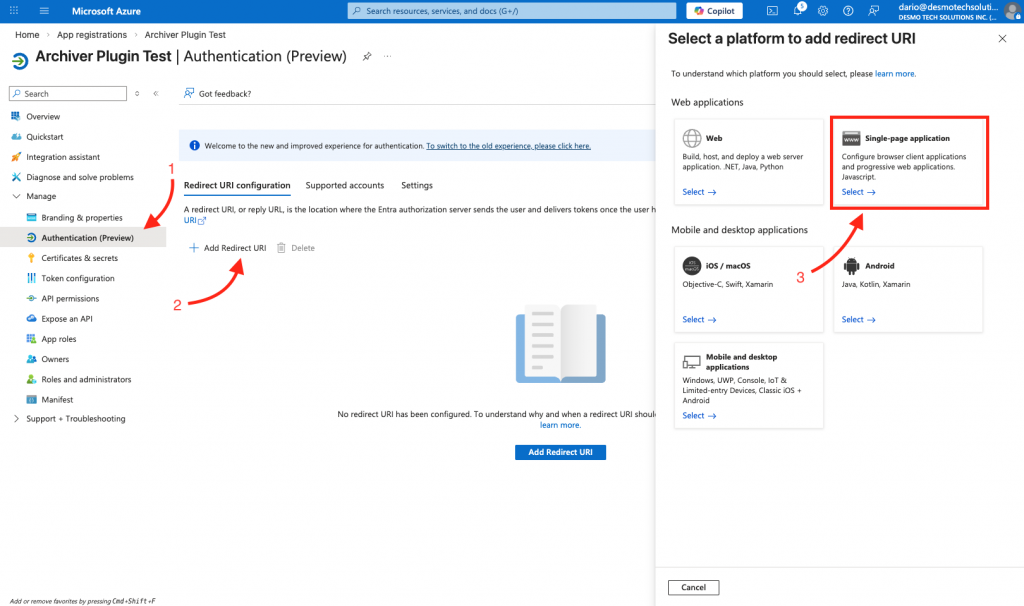Click Select under iOS / macOS
Image resolution: width=1024 pixels, height=606 pixels.
click(699, 319)
